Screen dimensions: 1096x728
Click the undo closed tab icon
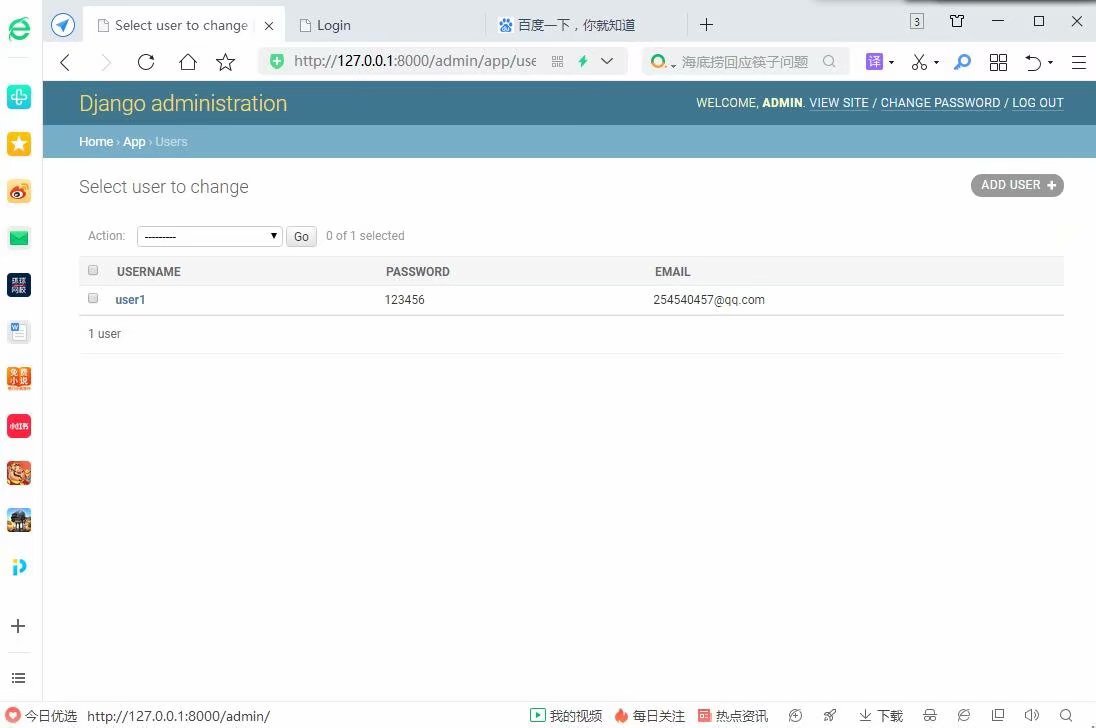click(x=1033, y=62)
